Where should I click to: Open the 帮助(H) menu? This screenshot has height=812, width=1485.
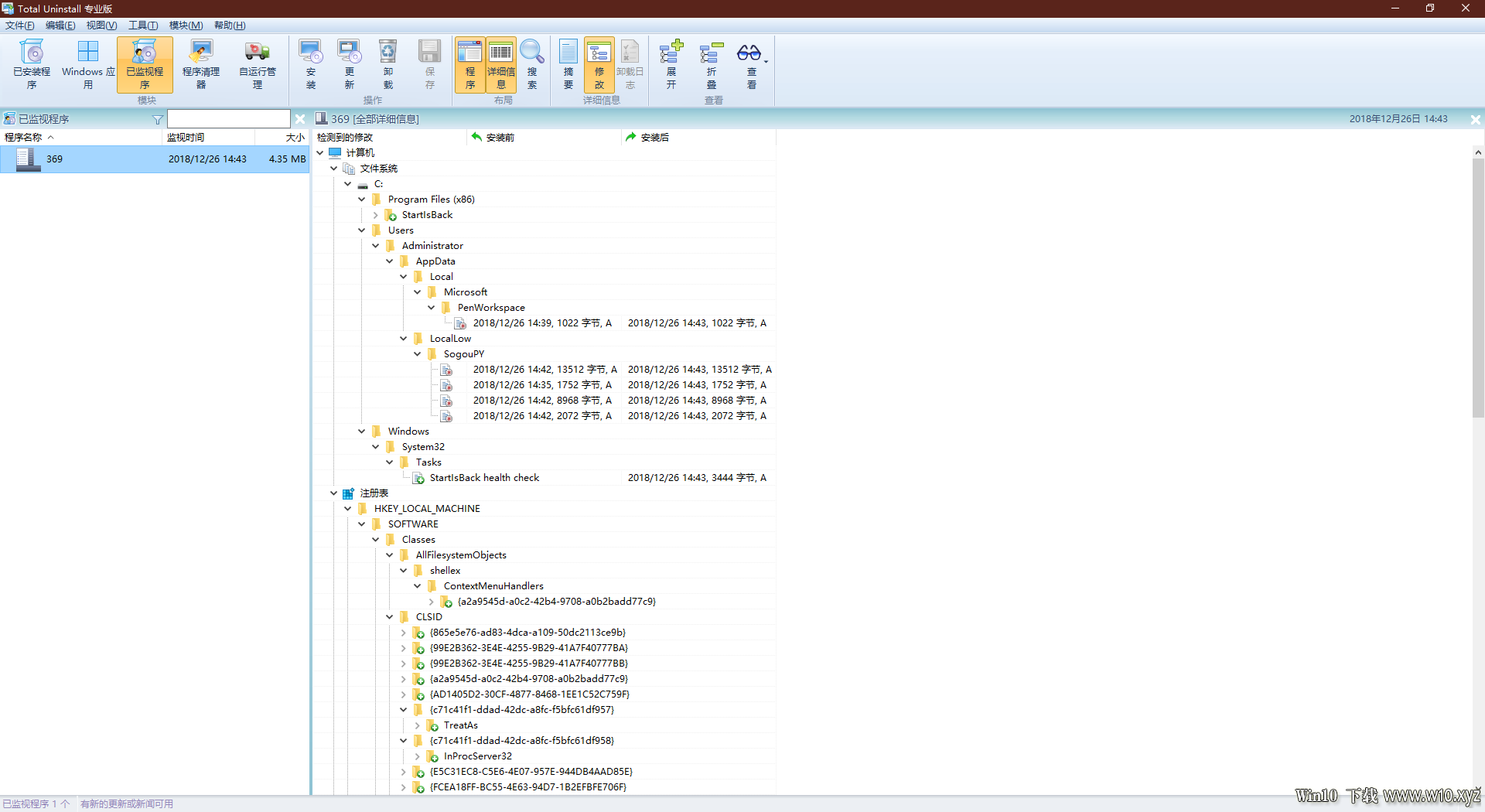point(230,26)
